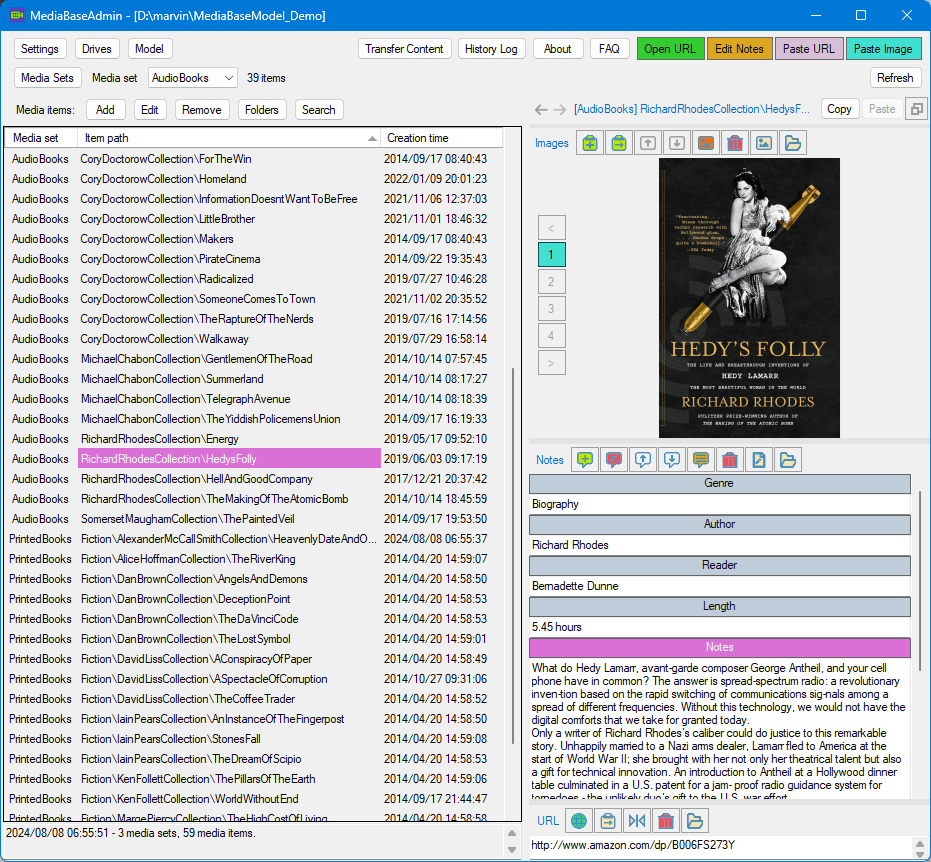Click the detach panel icon beside Paste
Image resolution: width=931 pixels, height=862 pixels.
(x=917, y=109)
